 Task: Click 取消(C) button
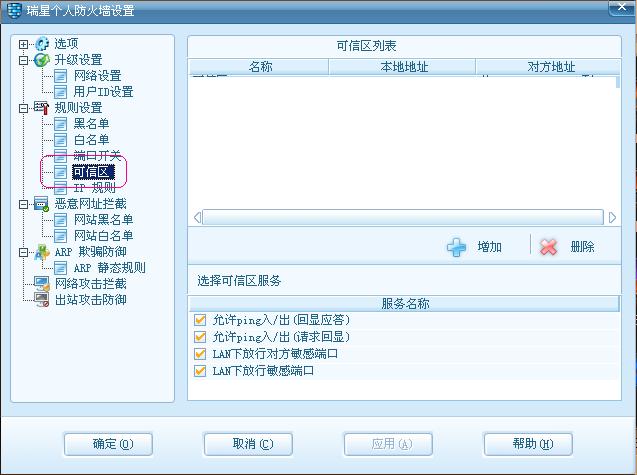pos(248,444)
